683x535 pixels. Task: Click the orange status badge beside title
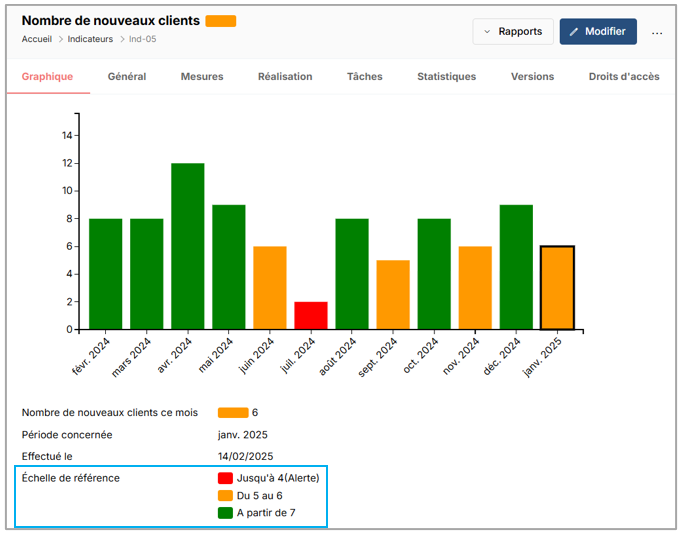[x=220, y=21]
